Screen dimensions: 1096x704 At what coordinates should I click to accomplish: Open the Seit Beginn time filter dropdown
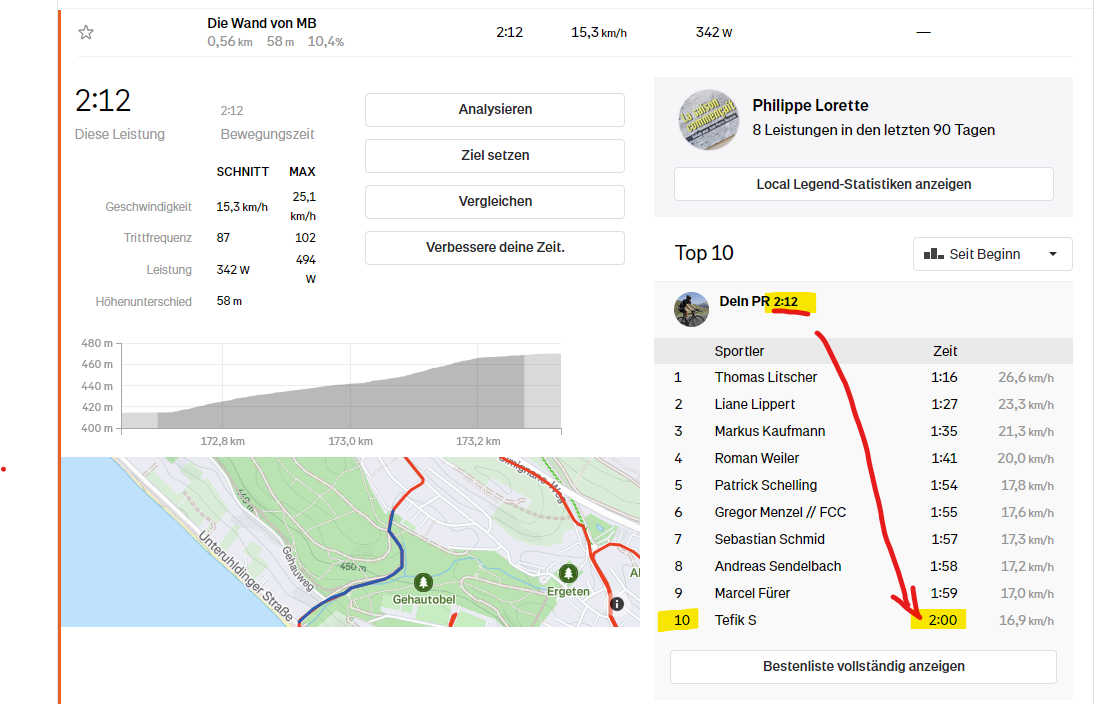(992, 254)
